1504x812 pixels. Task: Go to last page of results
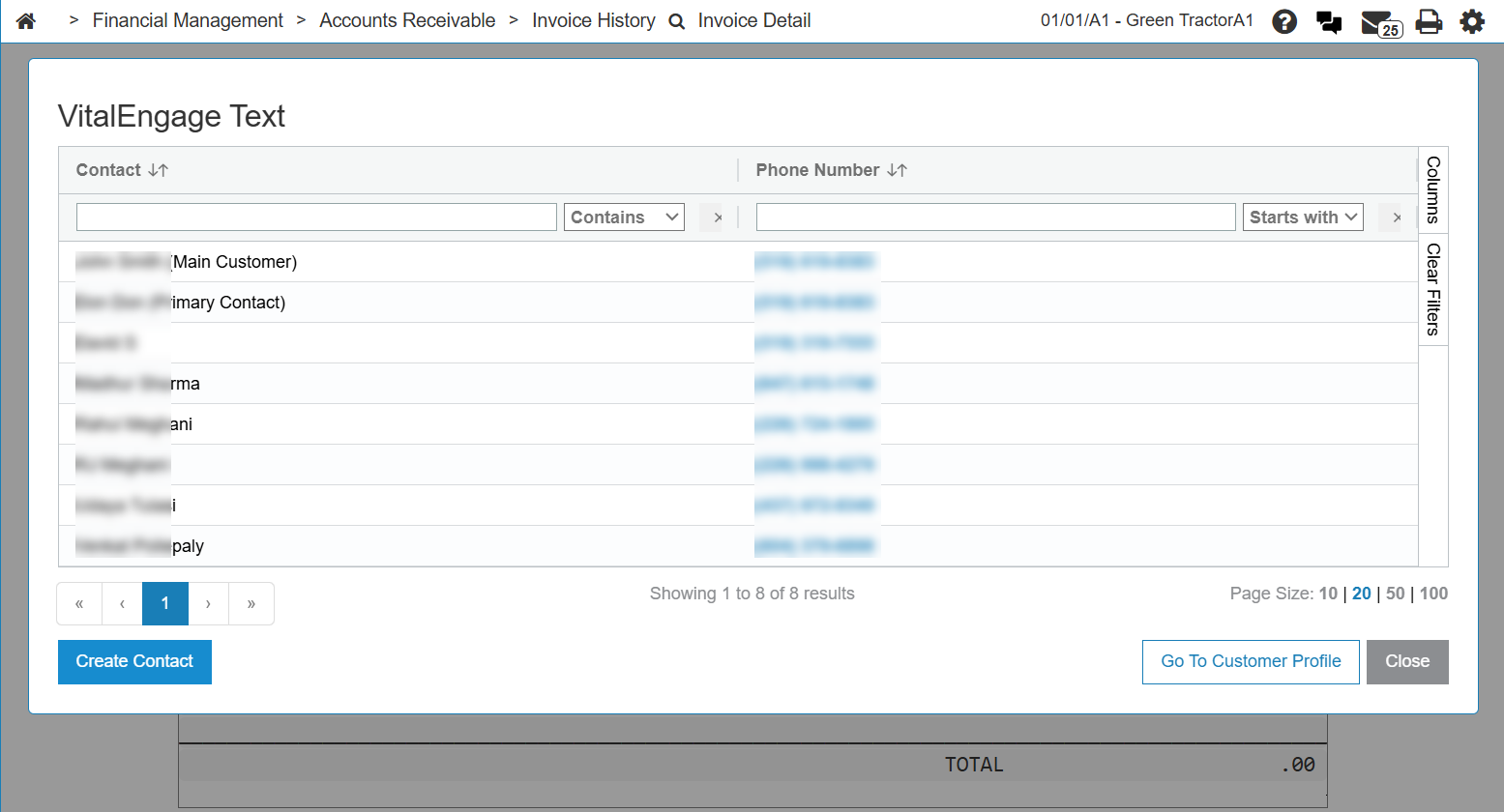(251, 603)
